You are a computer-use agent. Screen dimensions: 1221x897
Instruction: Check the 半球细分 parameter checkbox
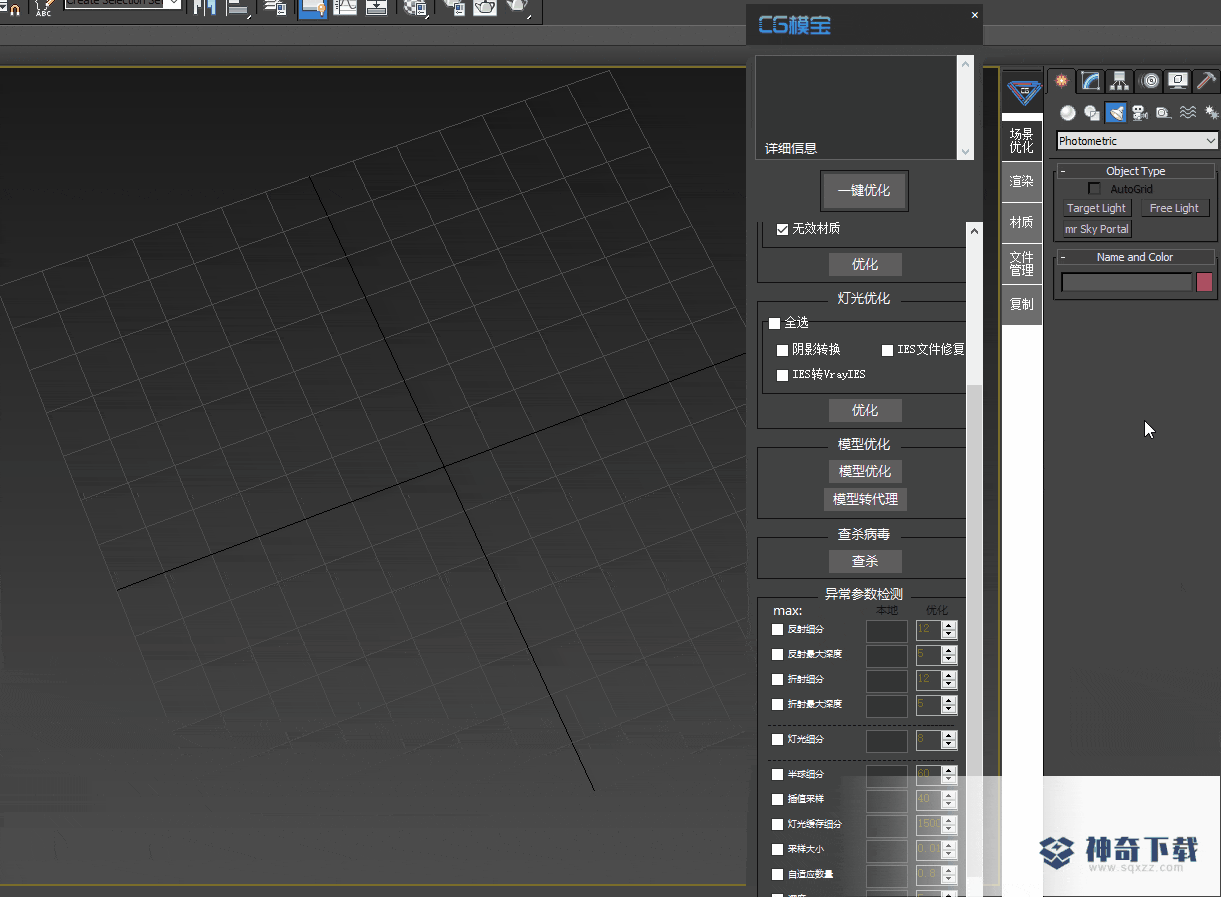tap(778, 774)
